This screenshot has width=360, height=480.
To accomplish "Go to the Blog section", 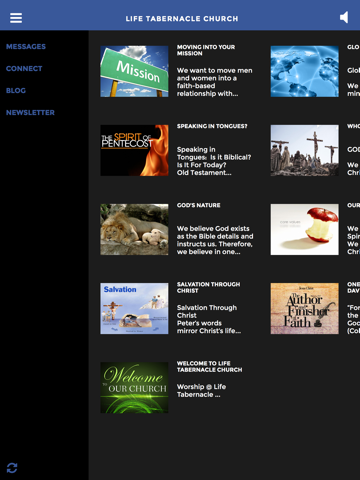I will (x=16, y=91).
